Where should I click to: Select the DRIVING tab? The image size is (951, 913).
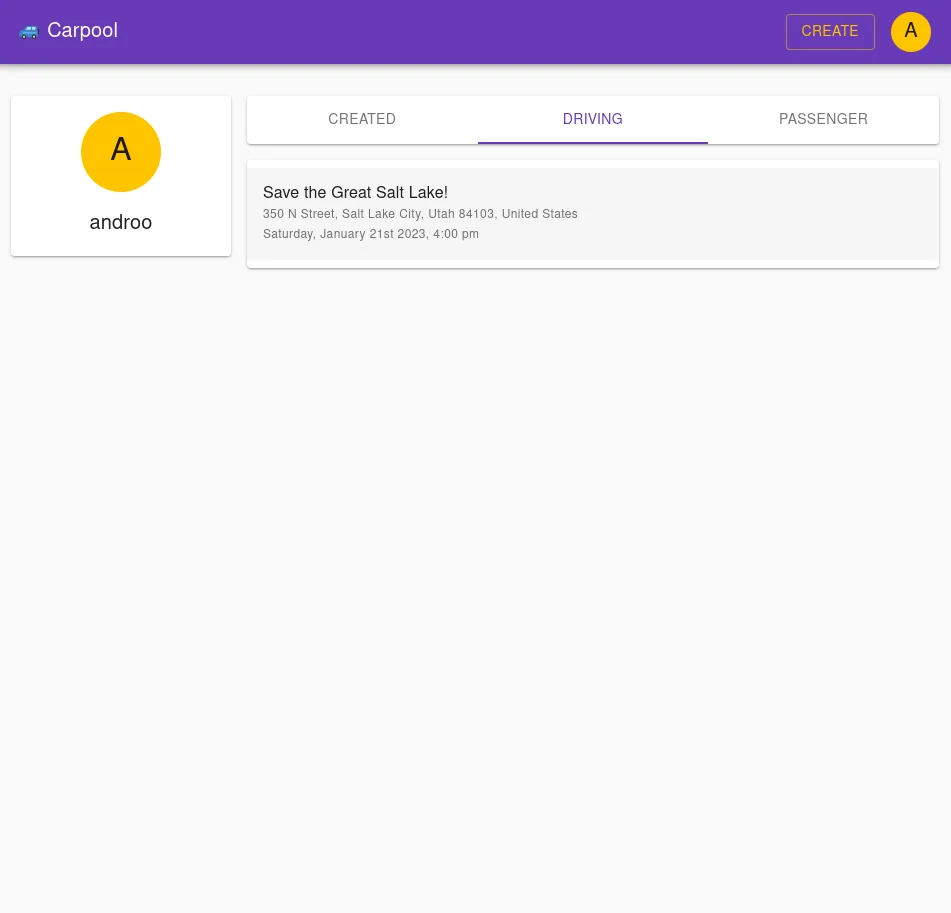tap(593, 120)
